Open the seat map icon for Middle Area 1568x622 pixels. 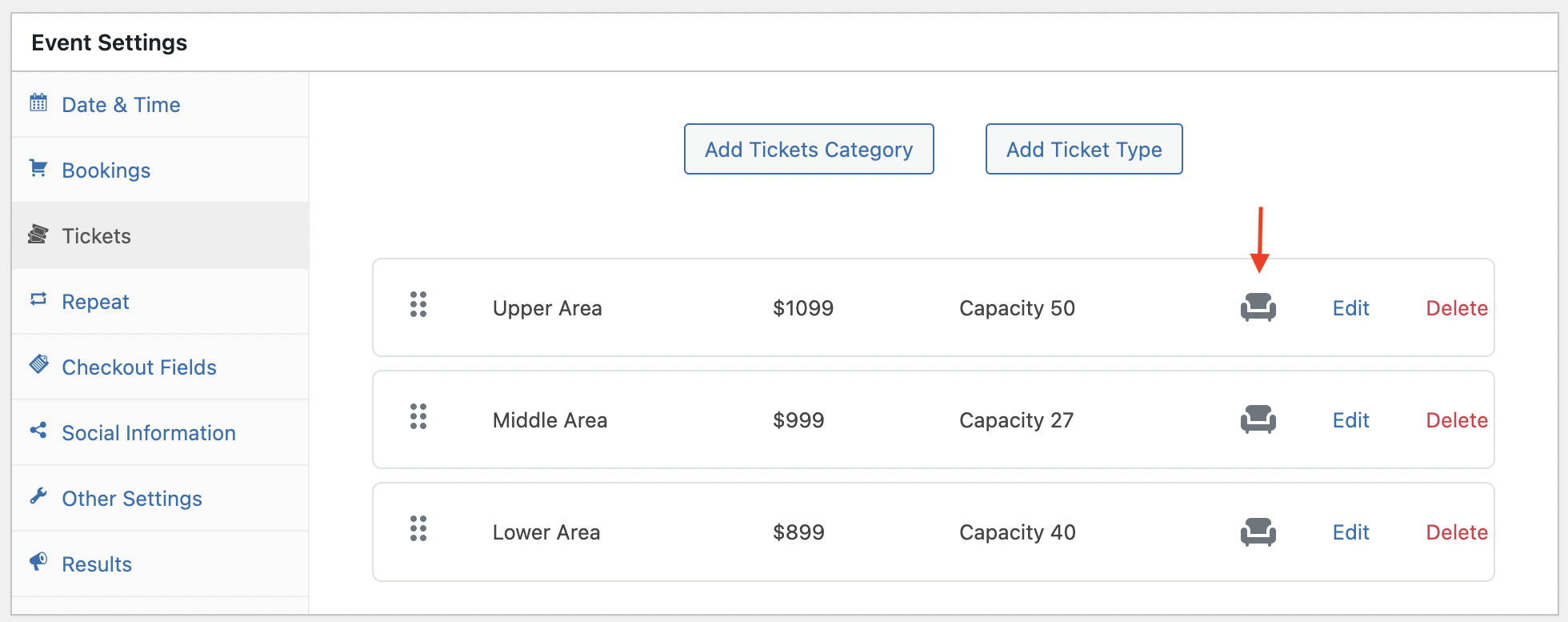[x=1258, y=419]
